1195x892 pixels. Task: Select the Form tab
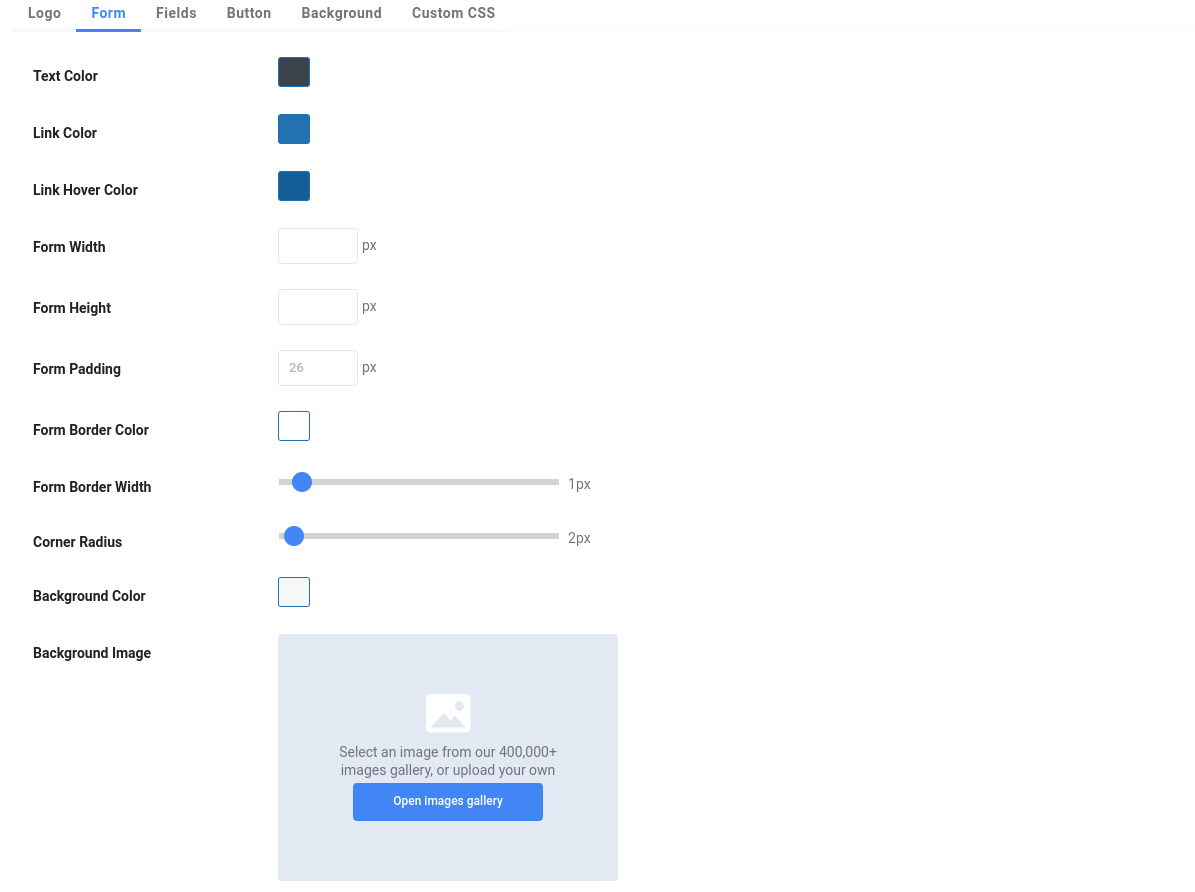pos(108,14)
